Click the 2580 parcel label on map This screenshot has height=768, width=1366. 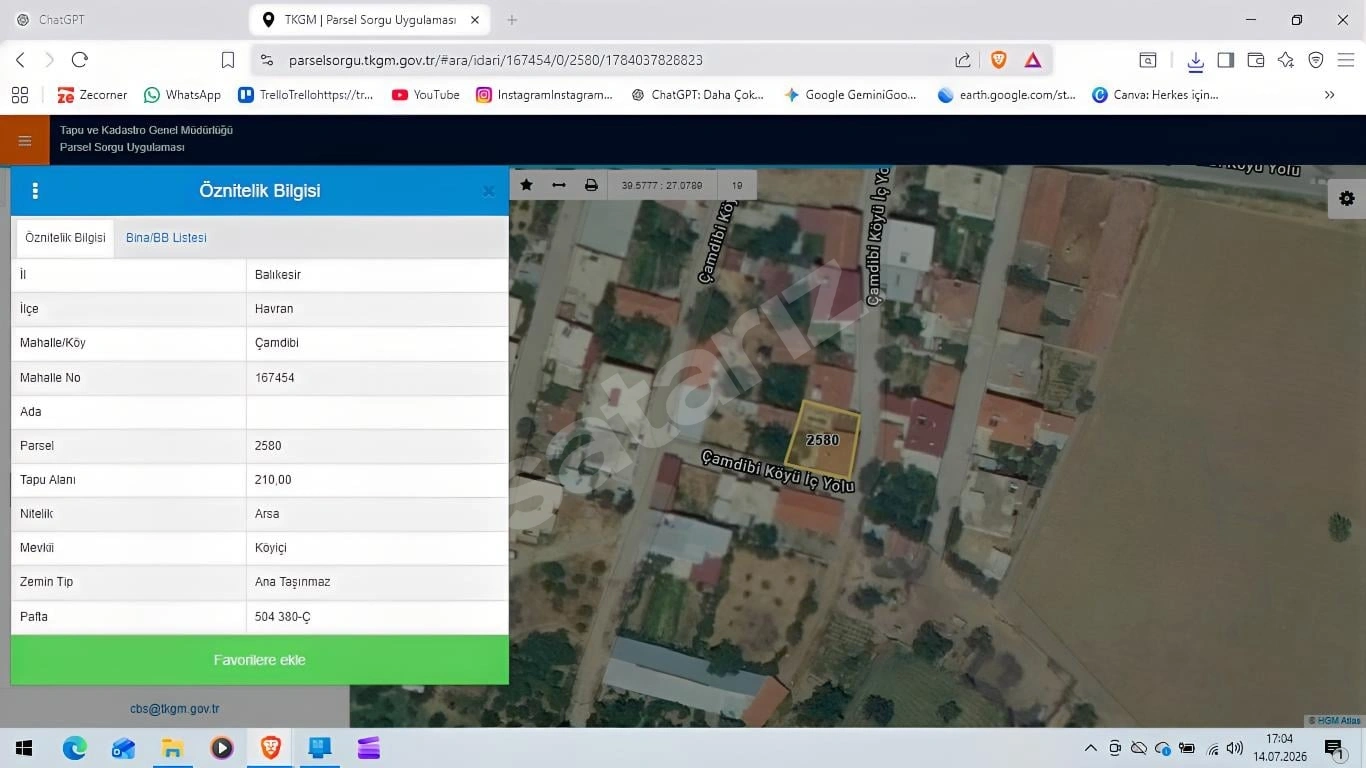point(822,440)
